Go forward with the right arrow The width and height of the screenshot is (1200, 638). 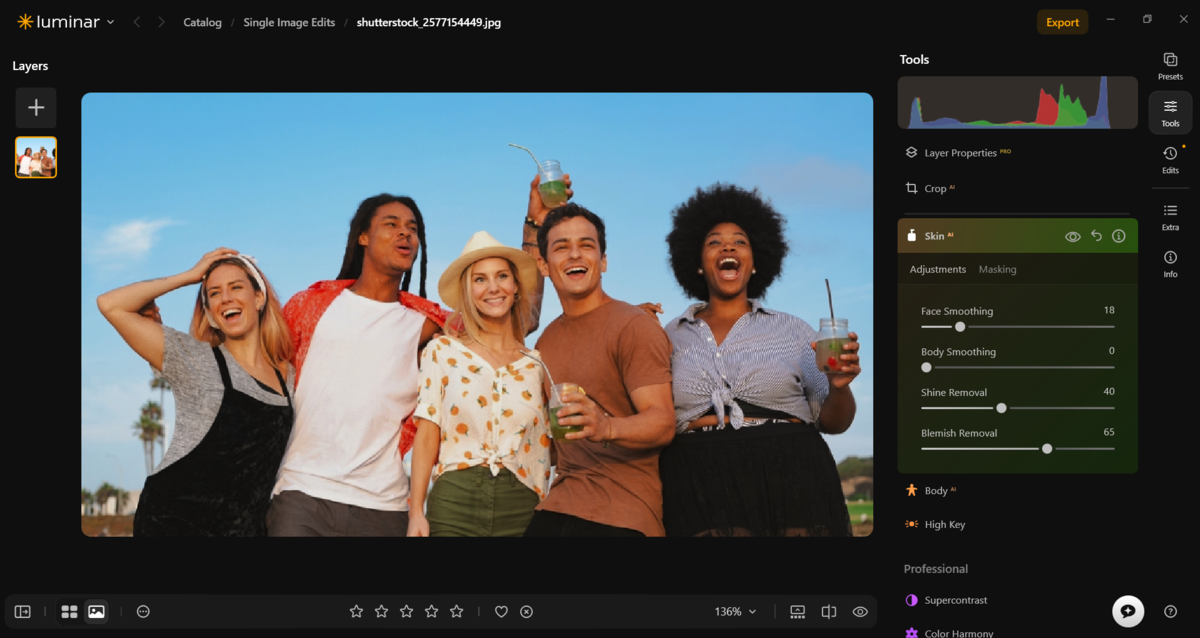(x=161, y=22)
